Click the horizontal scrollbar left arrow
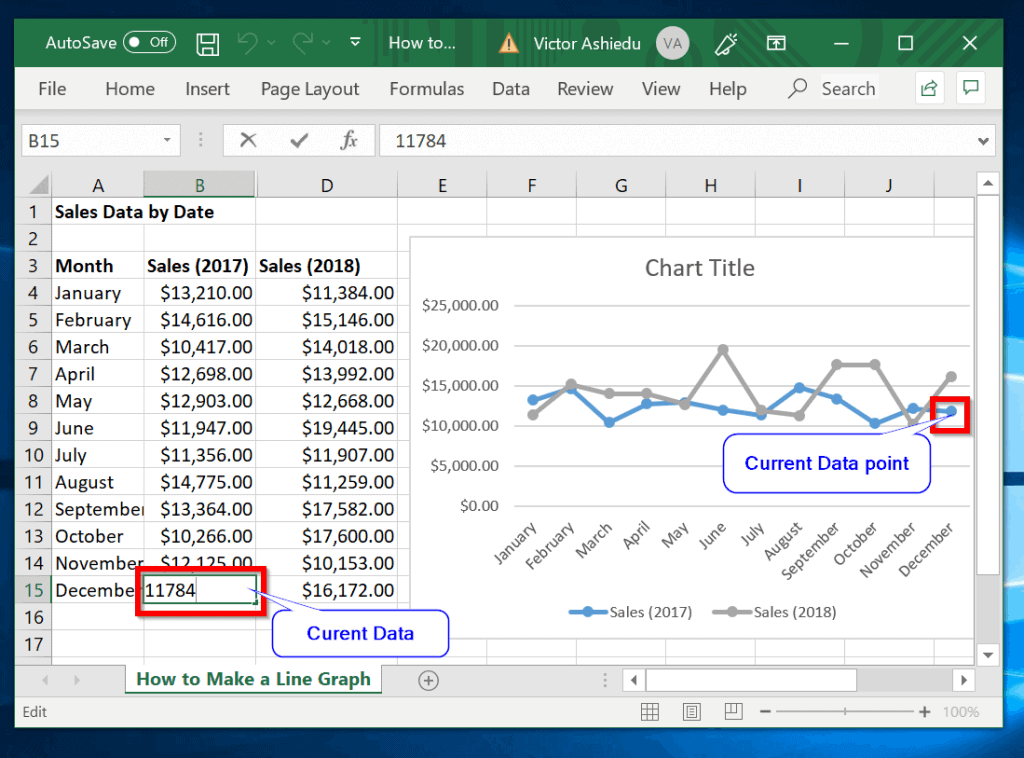1024x758 pixels. pyautogui.click(x=633, y=680)
